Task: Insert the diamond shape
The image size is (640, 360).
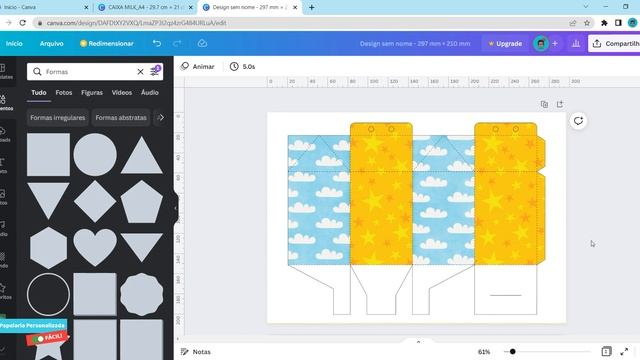Action: coord(95,201)
